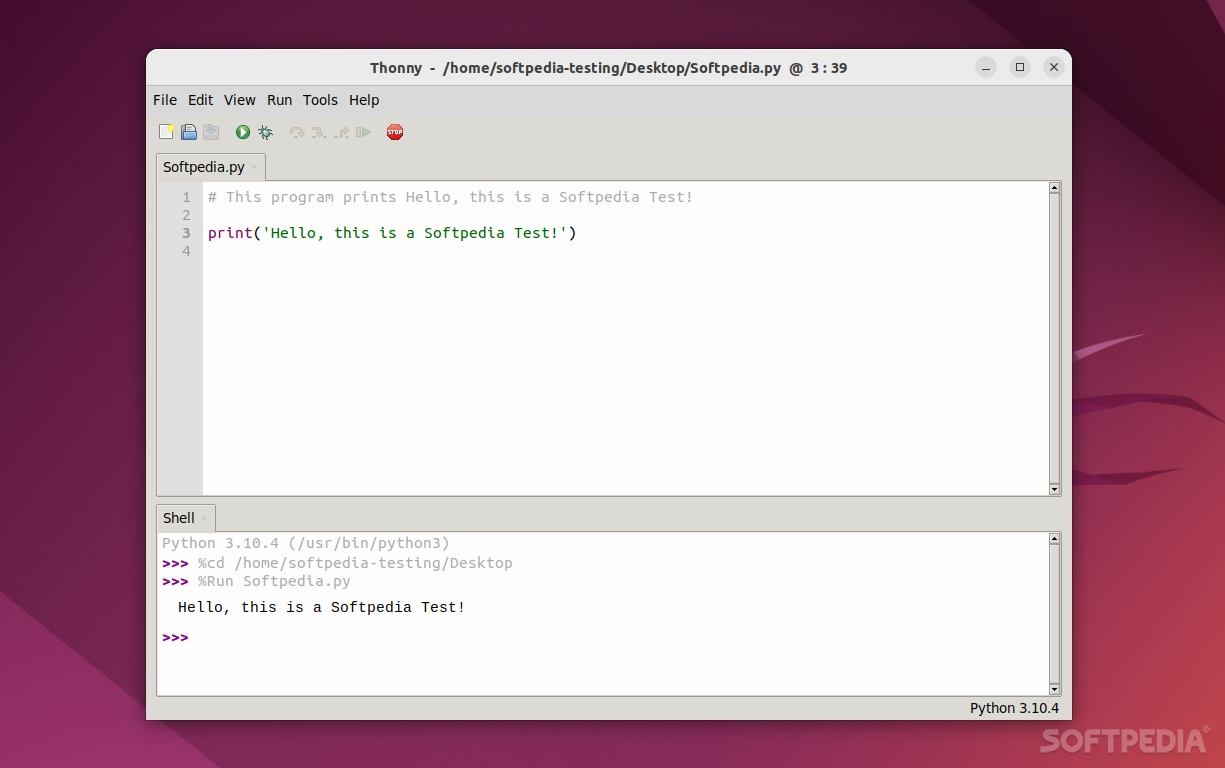The width and height of the screenshot is (1225, 768).
Task: Close the Softpedia.py tab
Action: [x=254, y=168]
